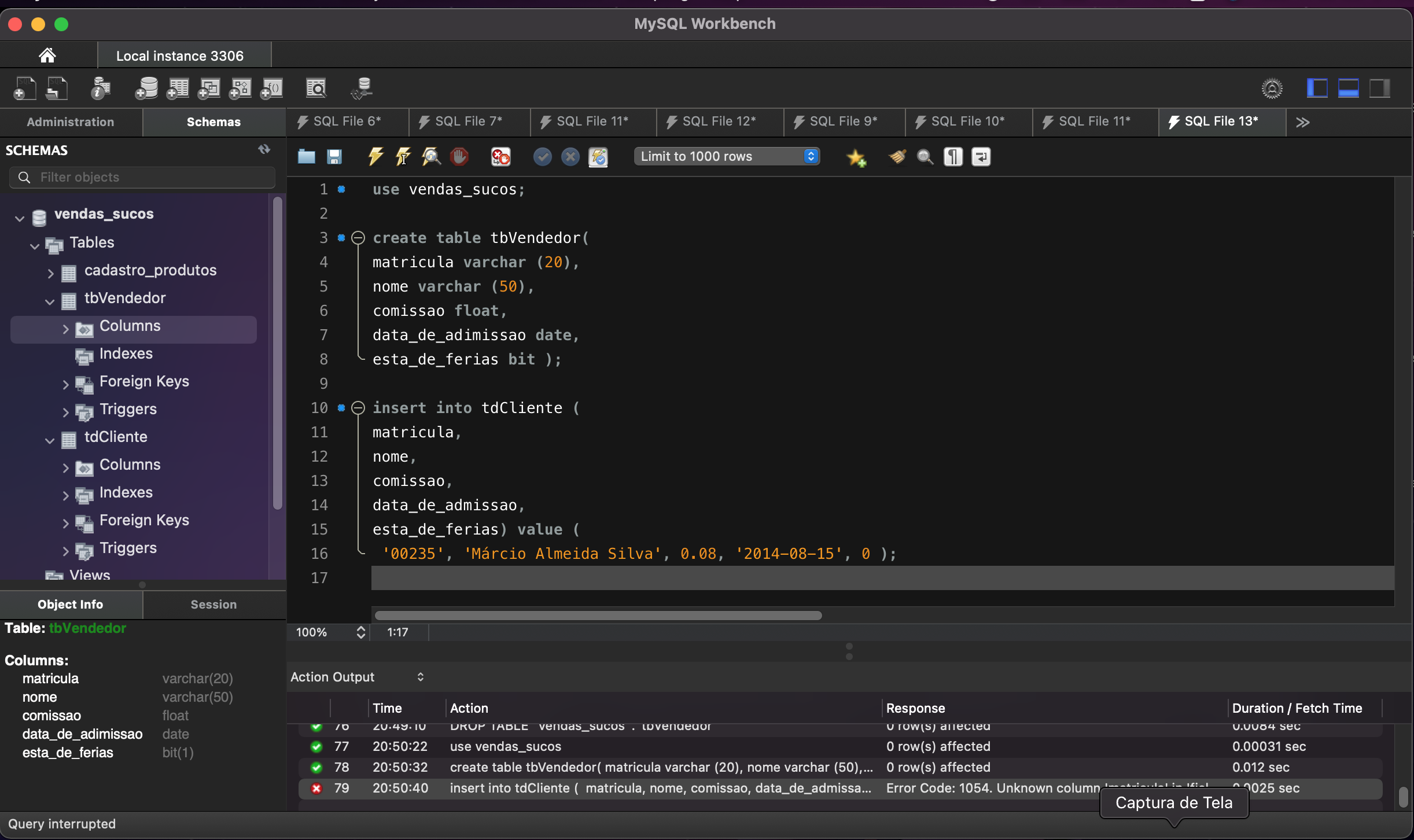Create a new view icon
This screenshot has width=1414, height=840.
click(x=209, y=89)
